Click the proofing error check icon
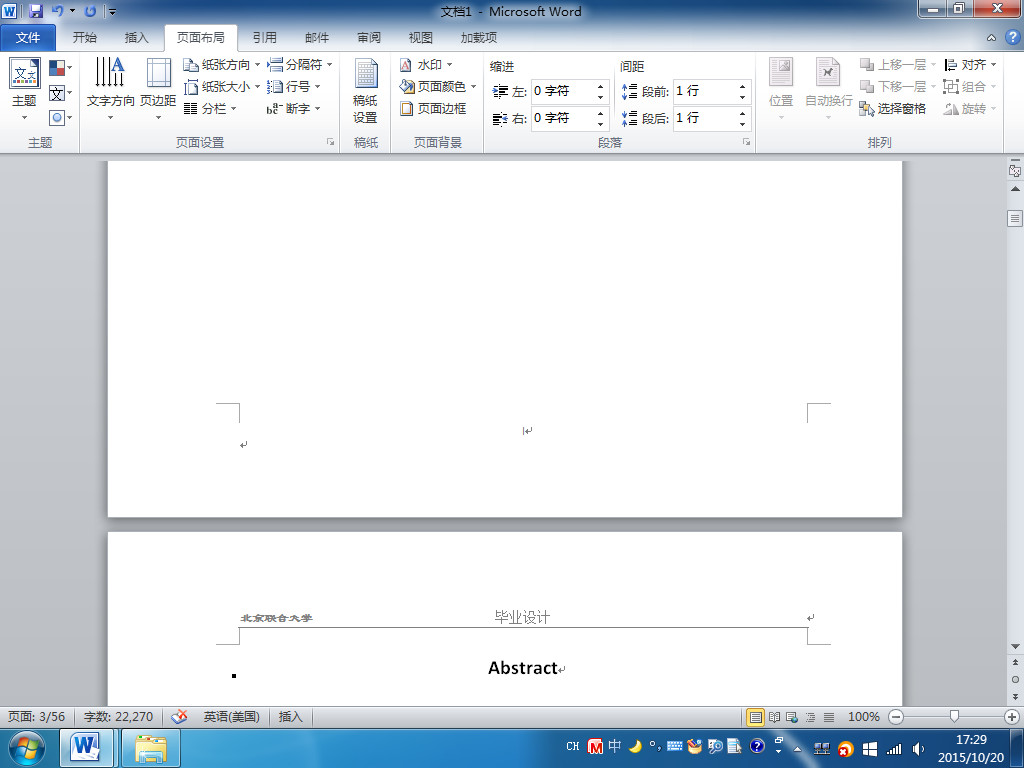Screen dimensions: 1024x768 (x=179, y=716)
